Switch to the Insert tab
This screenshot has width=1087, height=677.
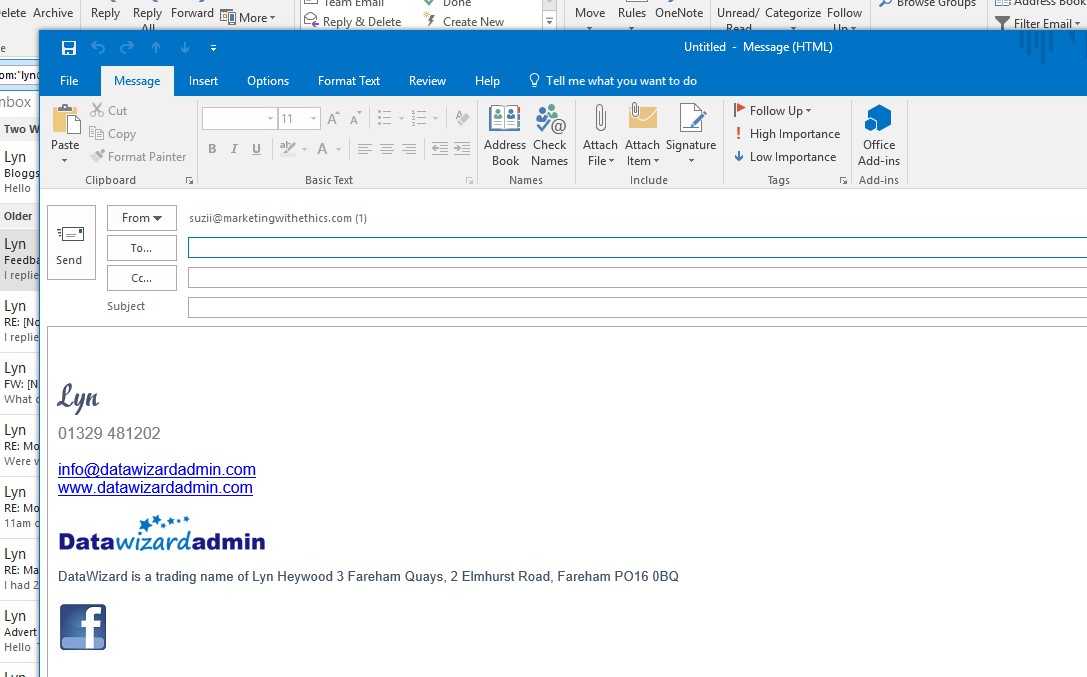203,81
